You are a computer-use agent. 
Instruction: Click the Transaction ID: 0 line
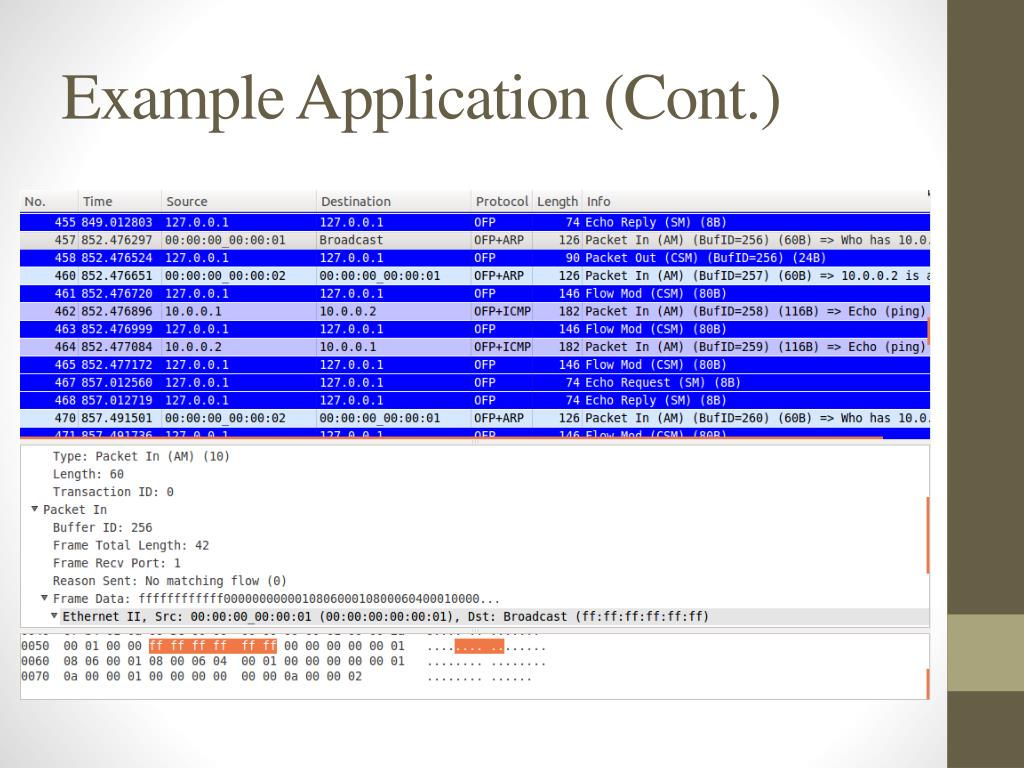[x=113, y=491]
